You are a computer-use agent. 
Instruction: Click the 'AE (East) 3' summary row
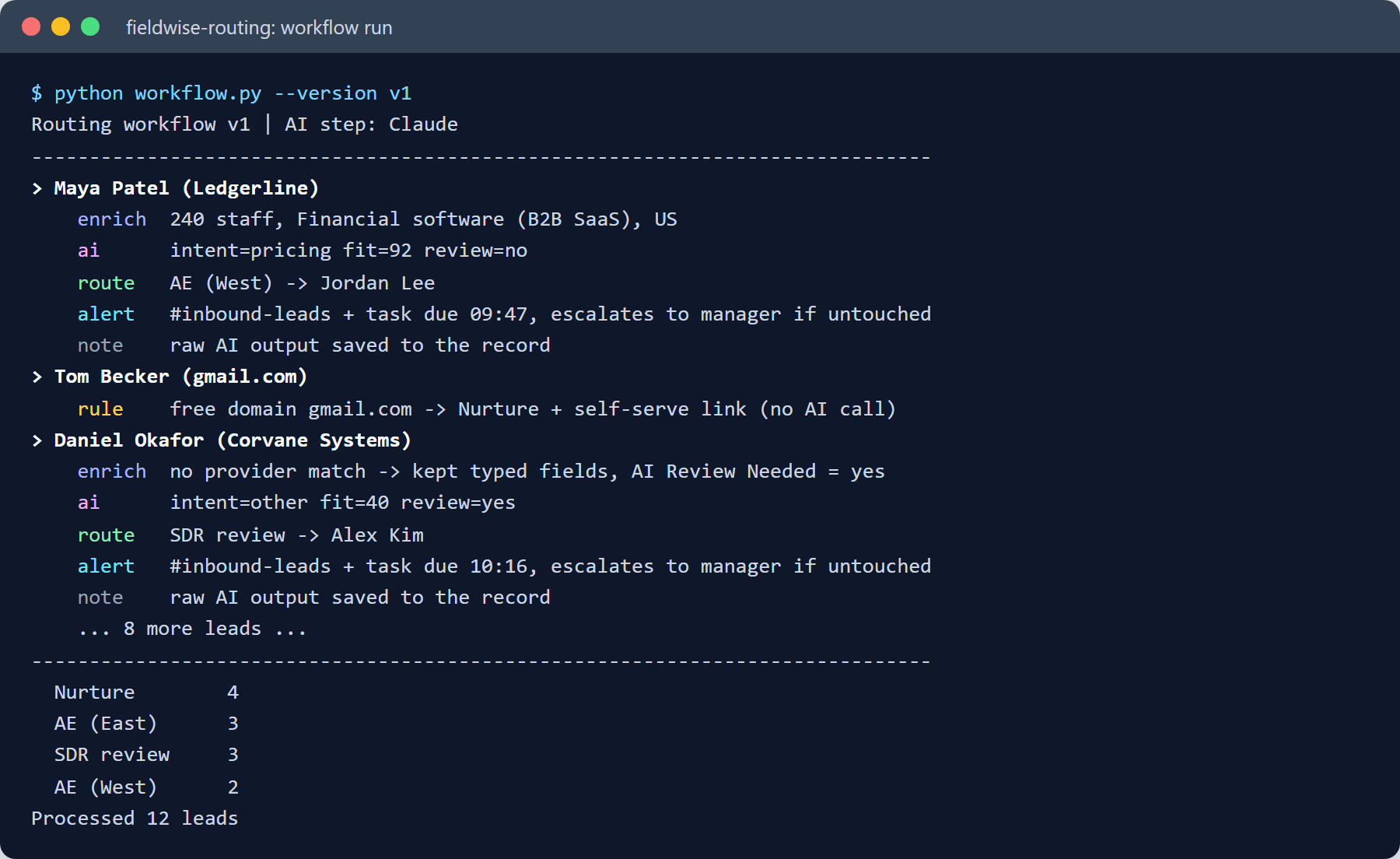click(146, 724)
